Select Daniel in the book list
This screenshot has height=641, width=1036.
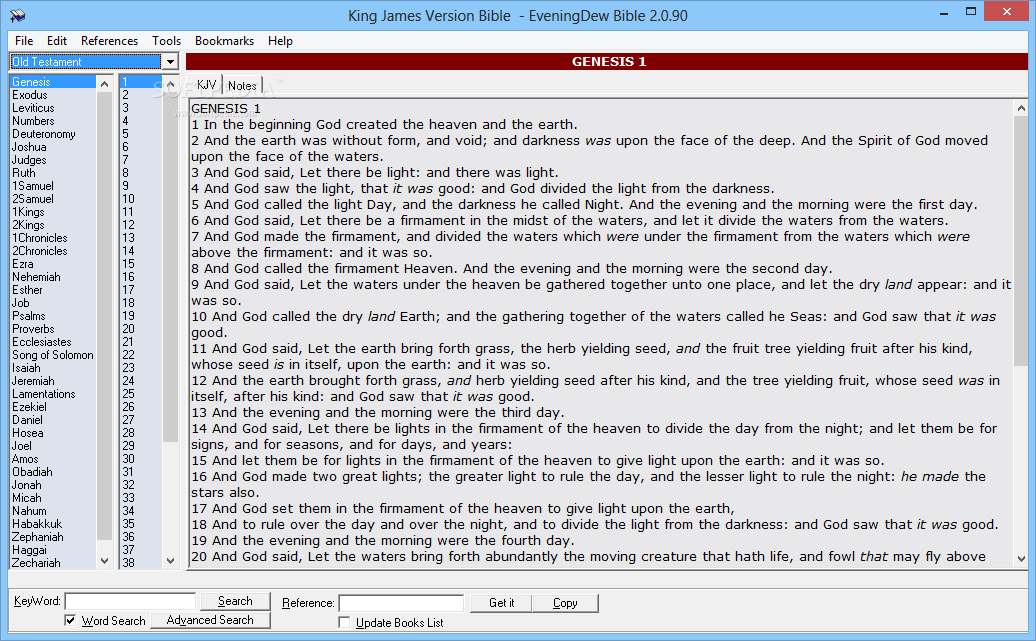[53, 420]
